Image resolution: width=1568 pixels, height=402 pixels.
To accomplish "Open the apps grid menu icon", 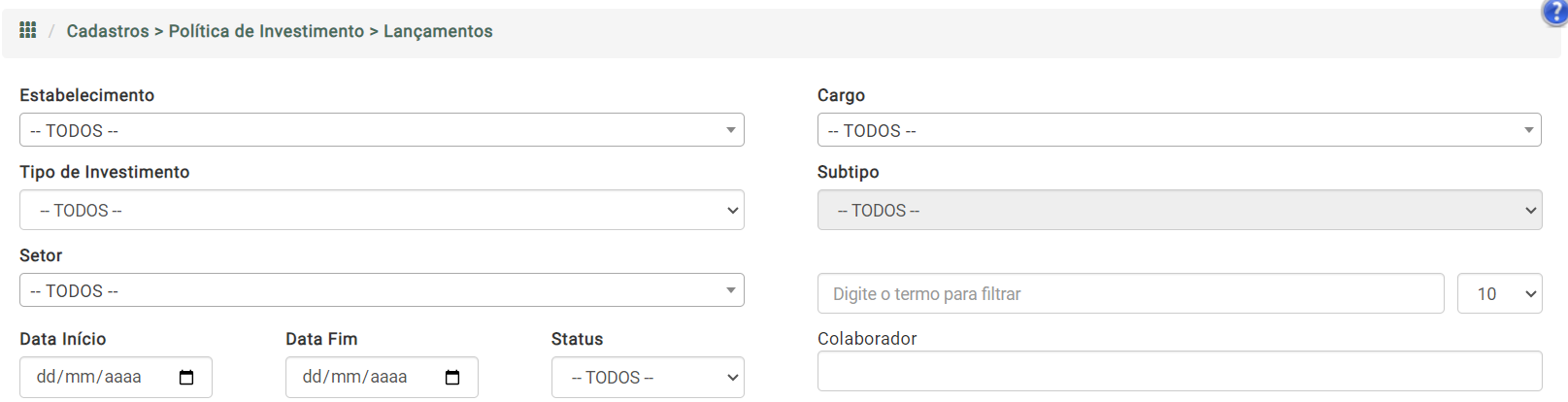I will 28,30.
